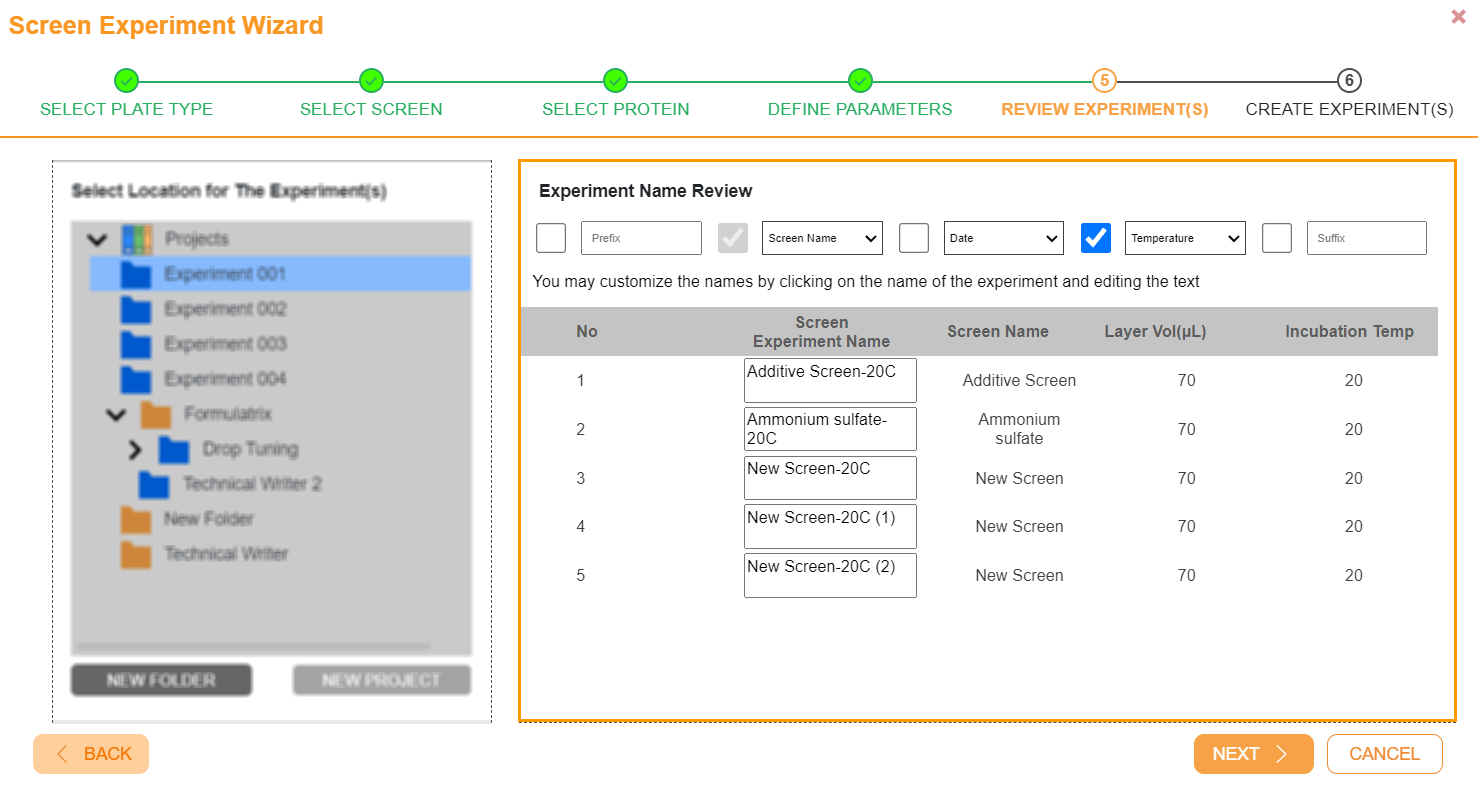Click the step 6 circle icon
This screenshot has height=790, width=1478.
point(1349,81)
